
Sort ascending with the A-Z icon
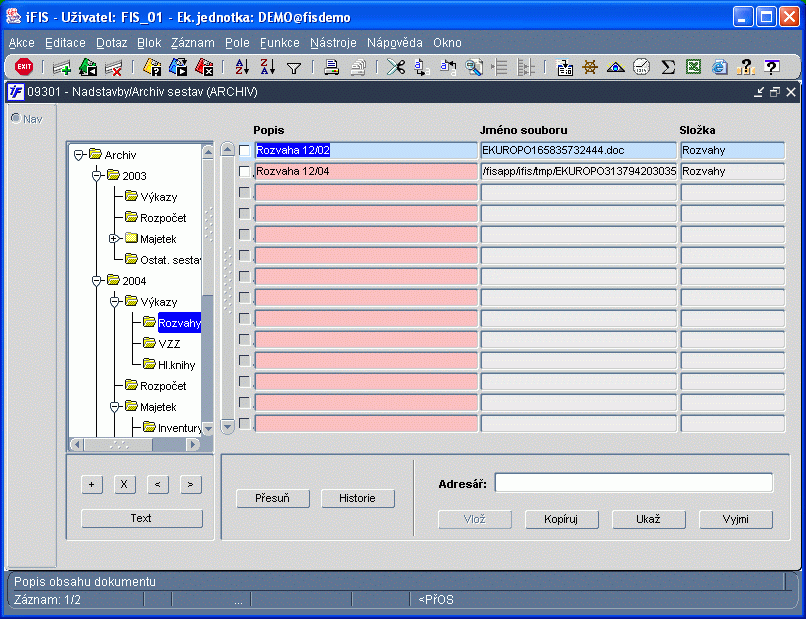pos(242,67)
